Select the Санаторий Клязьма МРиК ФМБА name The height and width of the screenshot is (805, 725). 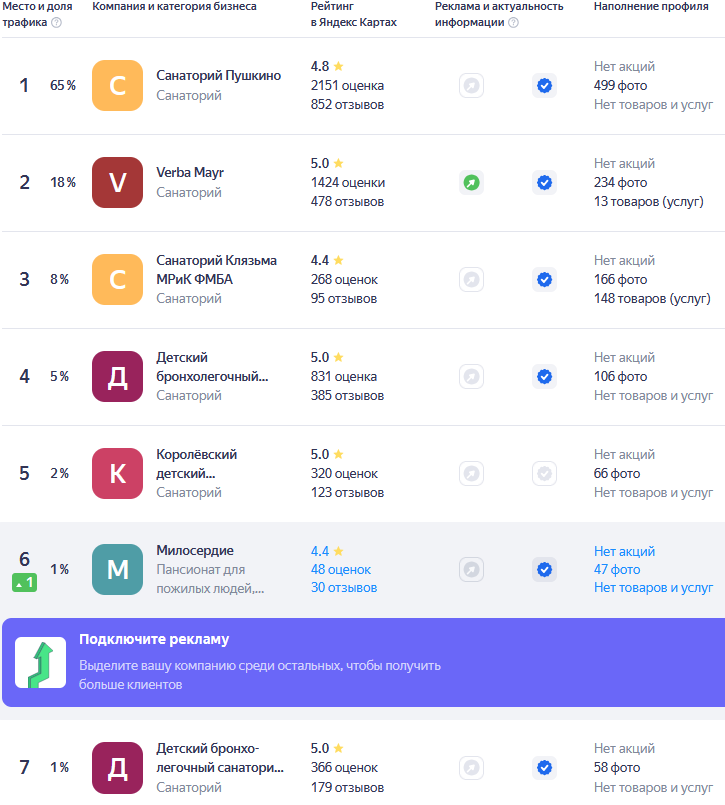(216, 270)
